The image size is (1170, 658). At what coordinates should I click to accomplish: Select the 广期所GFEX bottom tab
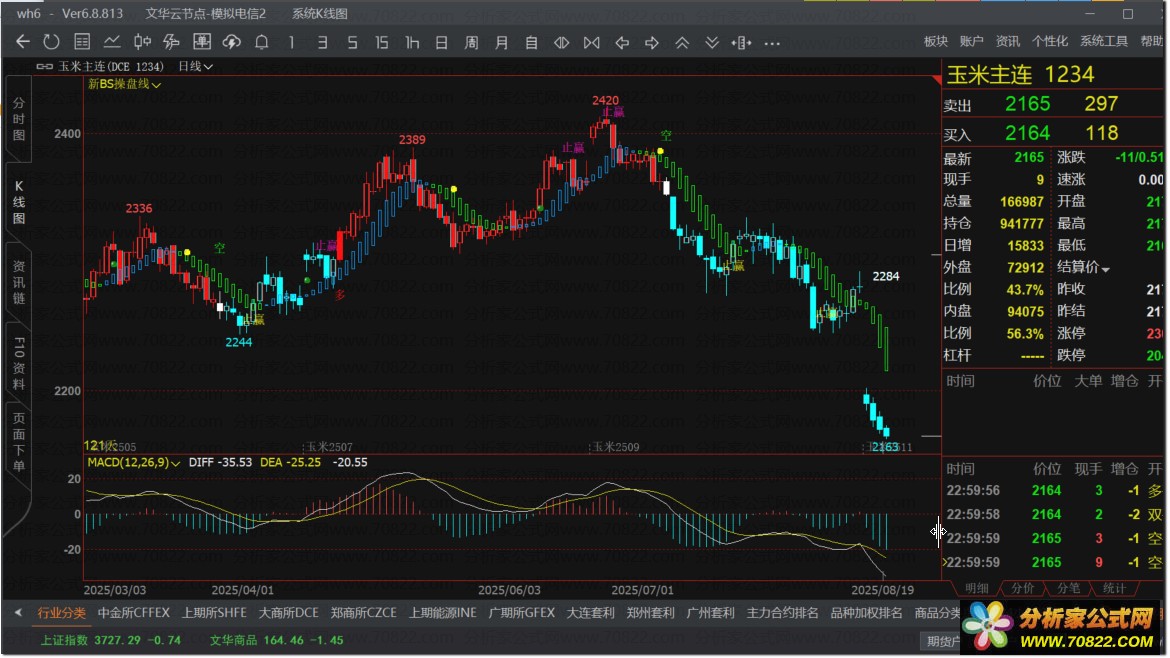click(x=522, y=612)
